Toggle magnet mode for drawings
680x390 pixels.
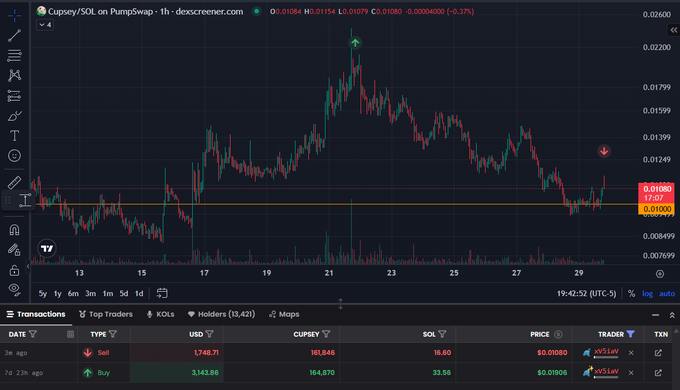pos(14,229)
